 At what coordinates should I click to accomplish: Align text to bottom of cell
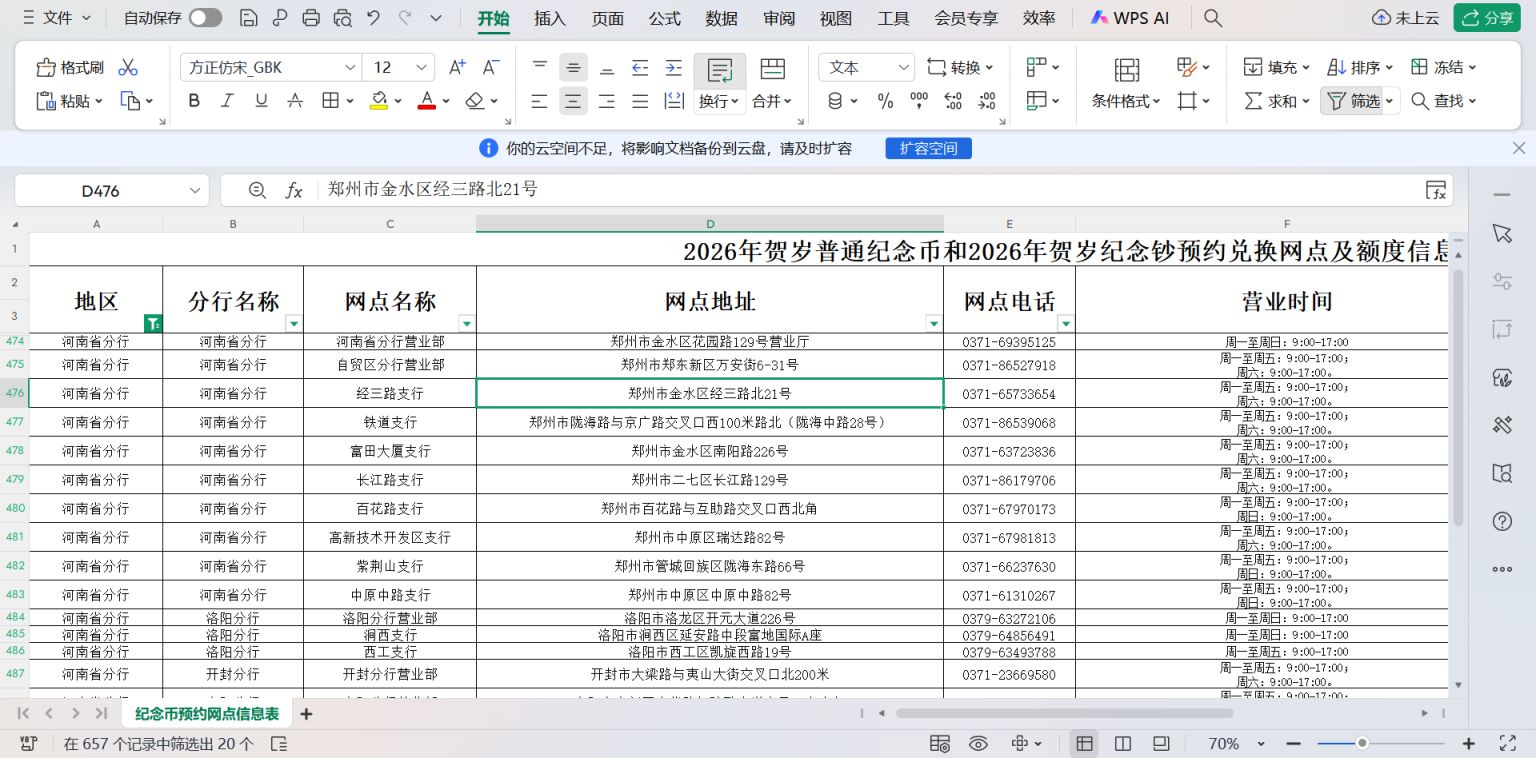coord(607,67)
